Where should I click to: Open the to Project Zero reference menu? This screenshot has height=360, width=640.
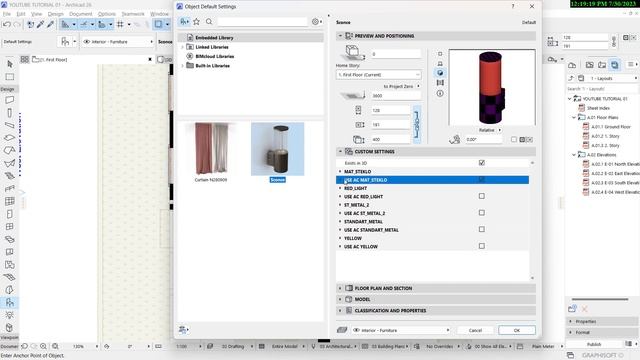pyautogui.click(x=401, y=87)
